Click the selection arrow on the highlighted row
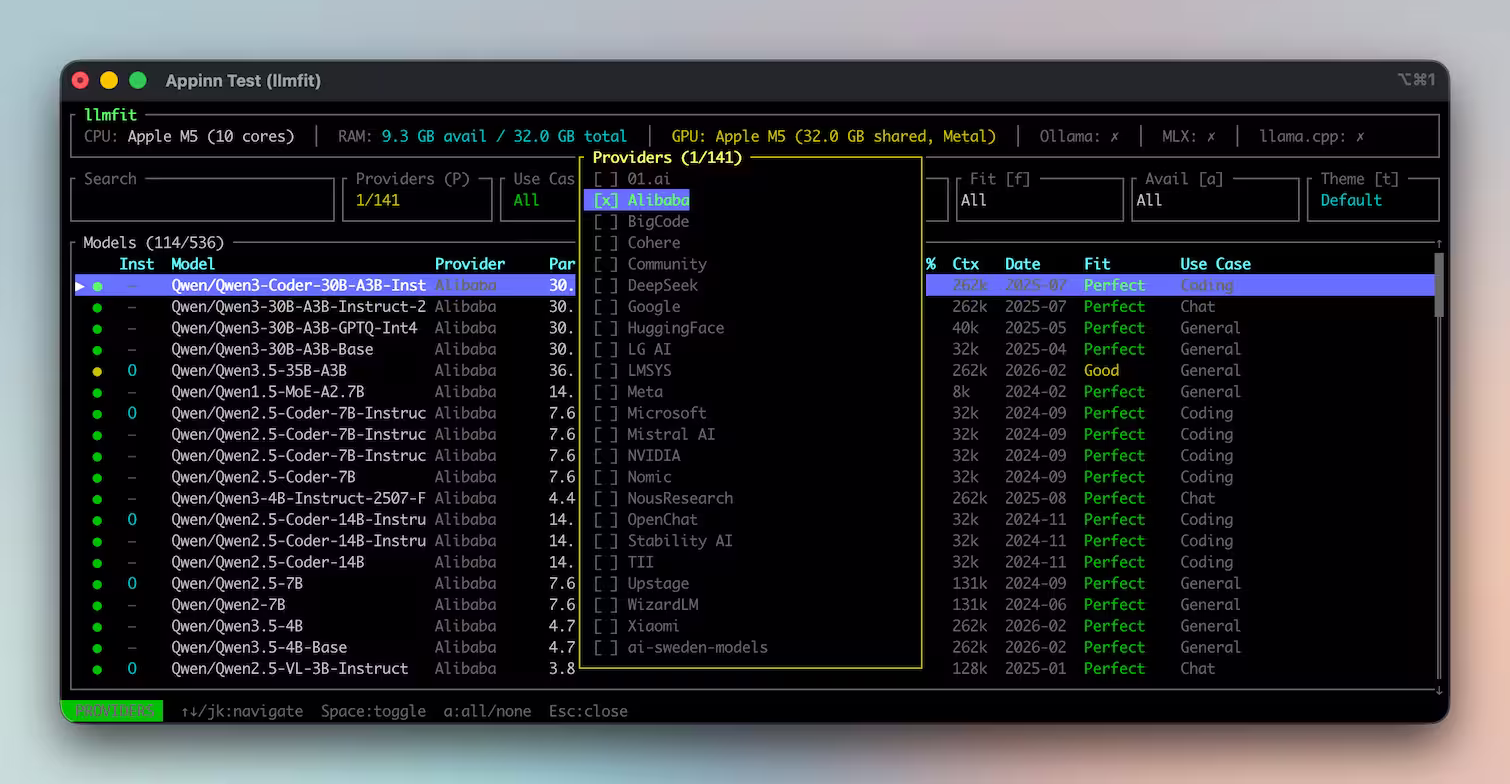The height and width of the screenshot is (784, 1510). pyautogui.click(x=81, y=286)
